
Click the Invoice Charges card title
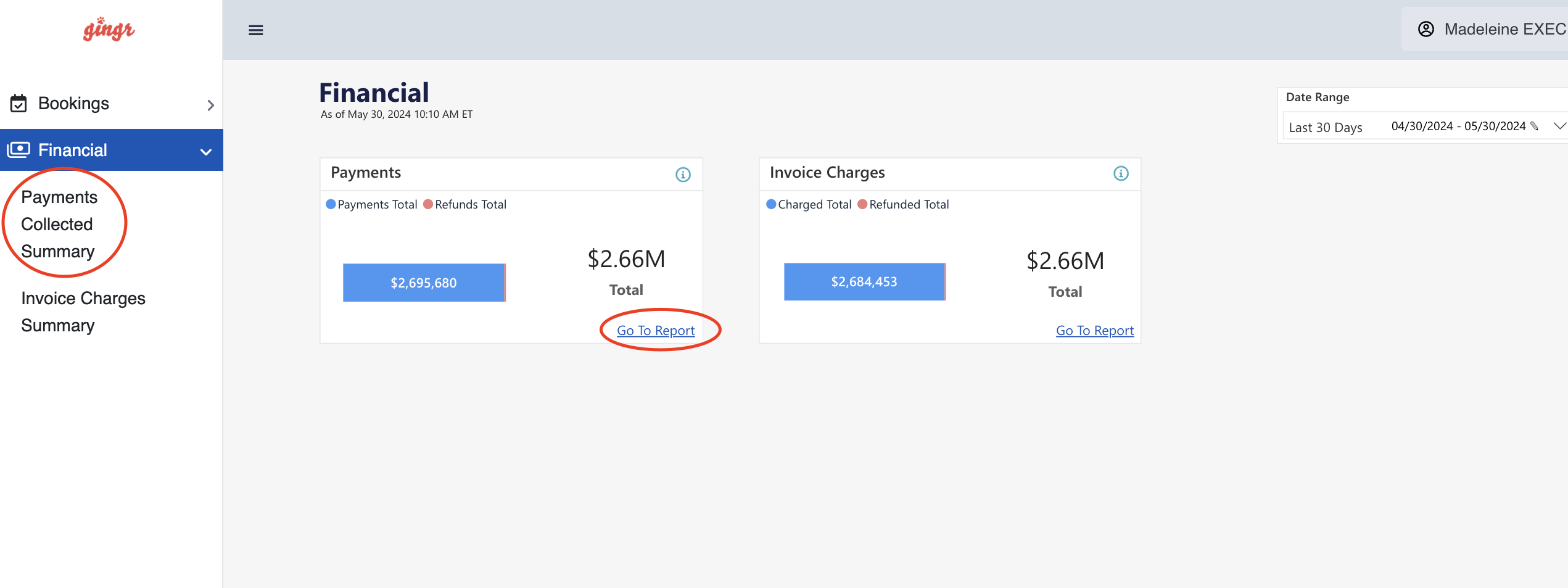(827, 173)
